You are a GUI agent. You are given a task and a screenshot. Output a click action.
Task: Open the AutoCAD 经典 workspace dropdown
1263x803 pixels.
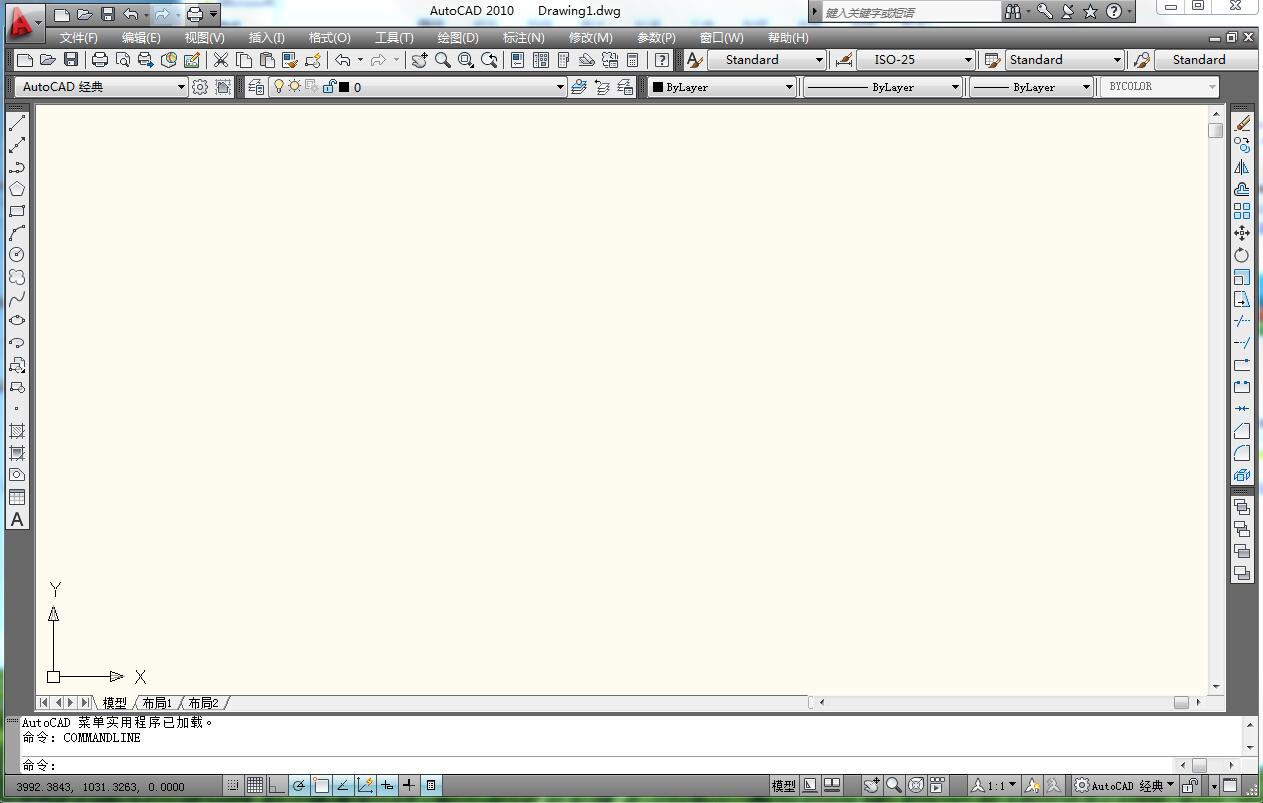(x=102, y=87)
